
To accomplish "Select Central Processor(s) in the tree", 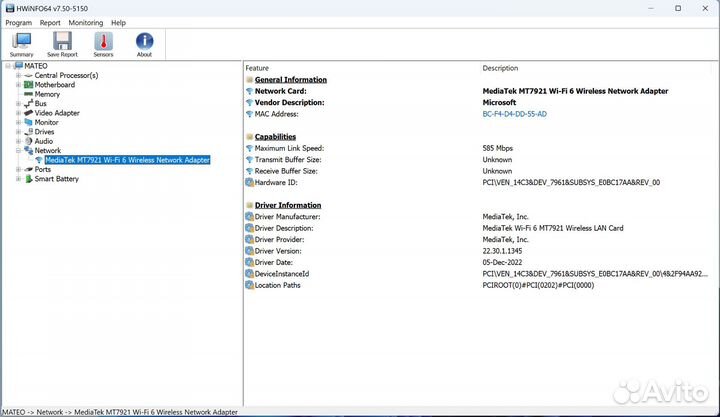I will coord(66,75).
